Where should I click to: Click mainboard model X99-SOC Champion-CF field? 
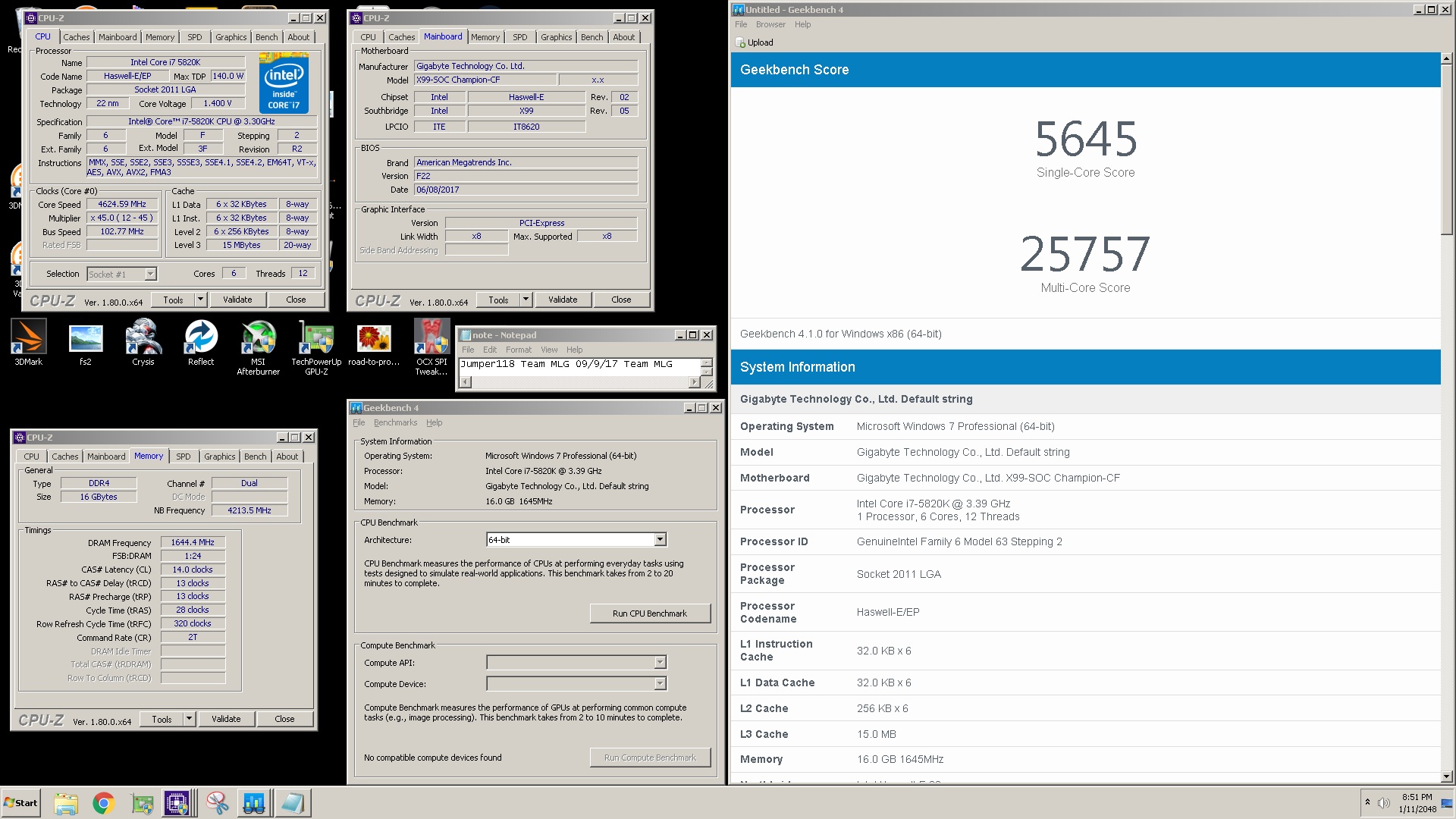pos(485,80)
